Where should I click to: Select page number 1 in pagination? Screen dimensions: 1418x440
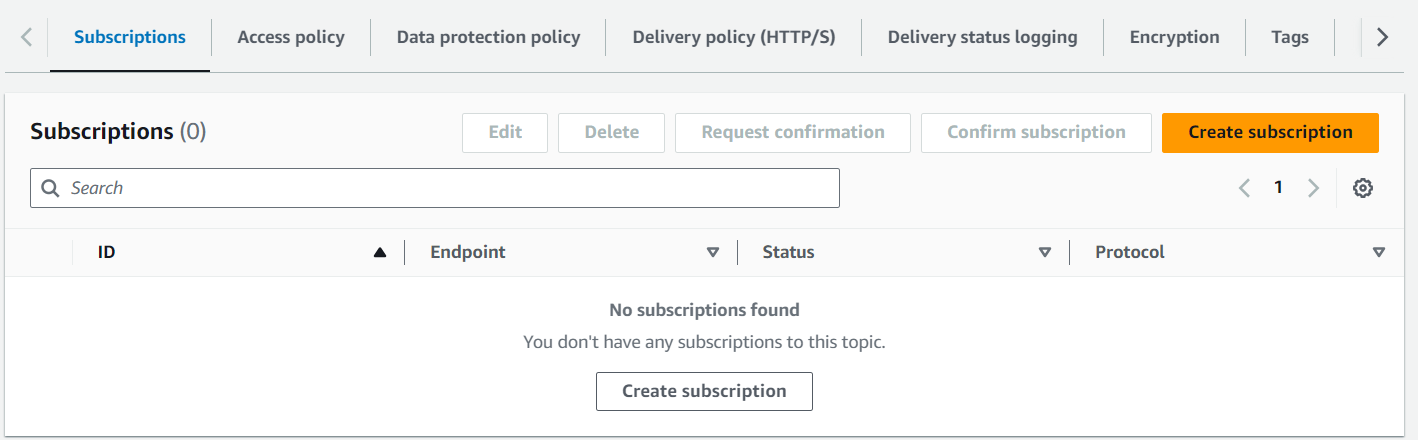[x=1278, y=188]
